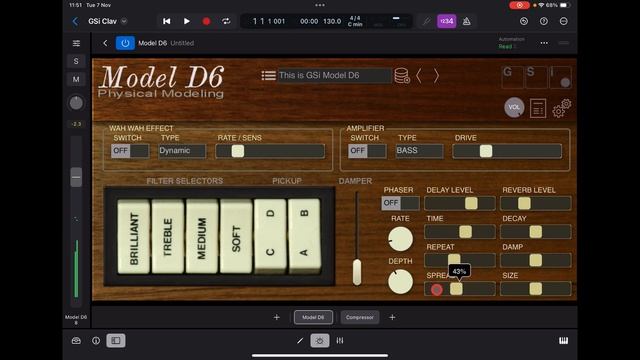This screenshot has width=640, height=360.
Task: Toggle the BRILLIANT filter rocker
Action: click(x=133, y=237)
